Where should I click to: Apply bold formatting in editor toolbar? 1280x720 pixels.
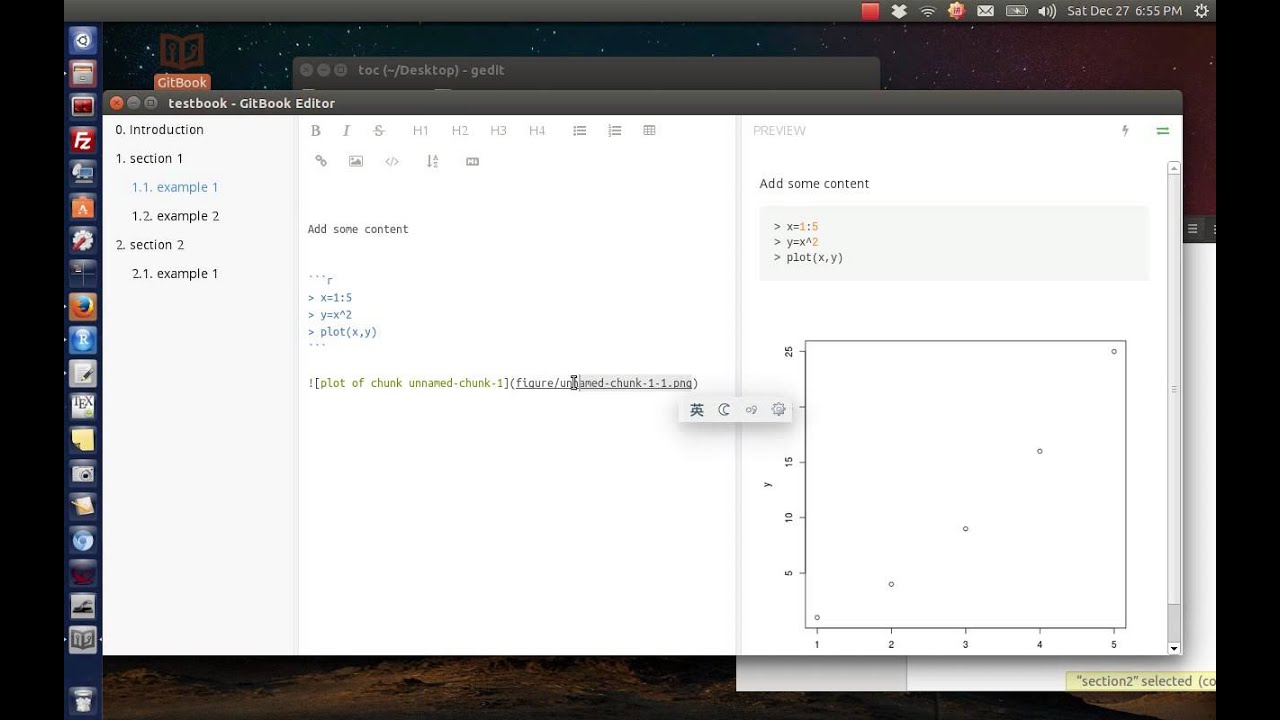pyautogui.click(x=315, y=131)
